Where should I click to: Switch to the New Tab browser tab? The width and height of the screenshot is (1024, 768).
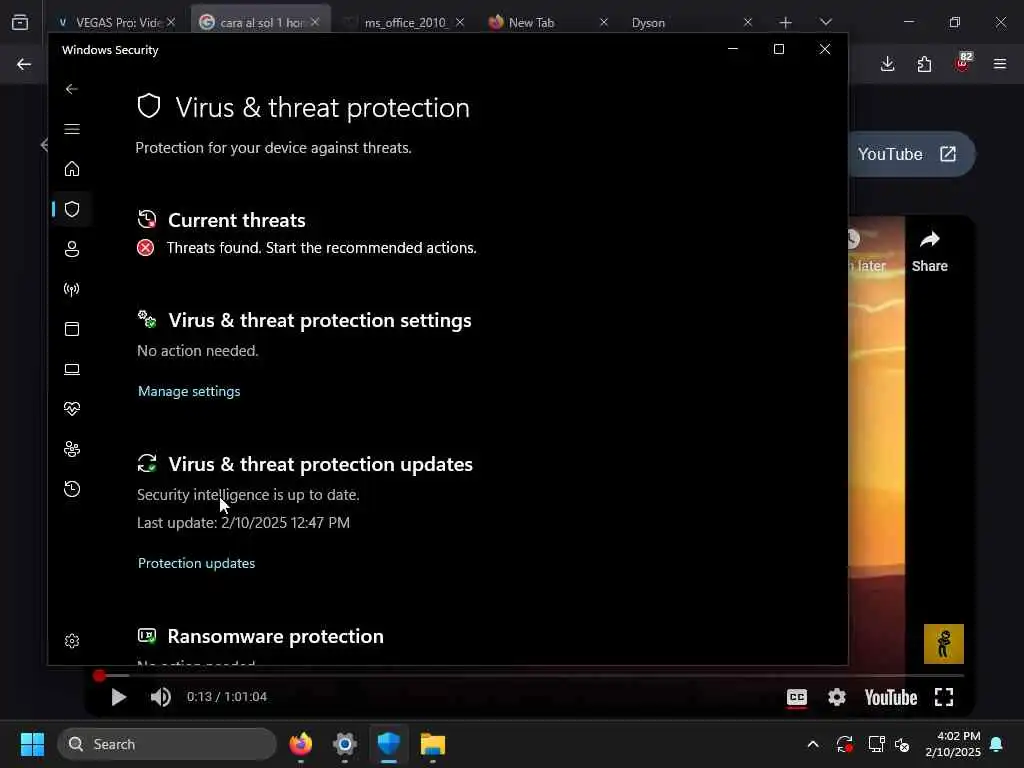pyautogui.click(x=530, y=23)
